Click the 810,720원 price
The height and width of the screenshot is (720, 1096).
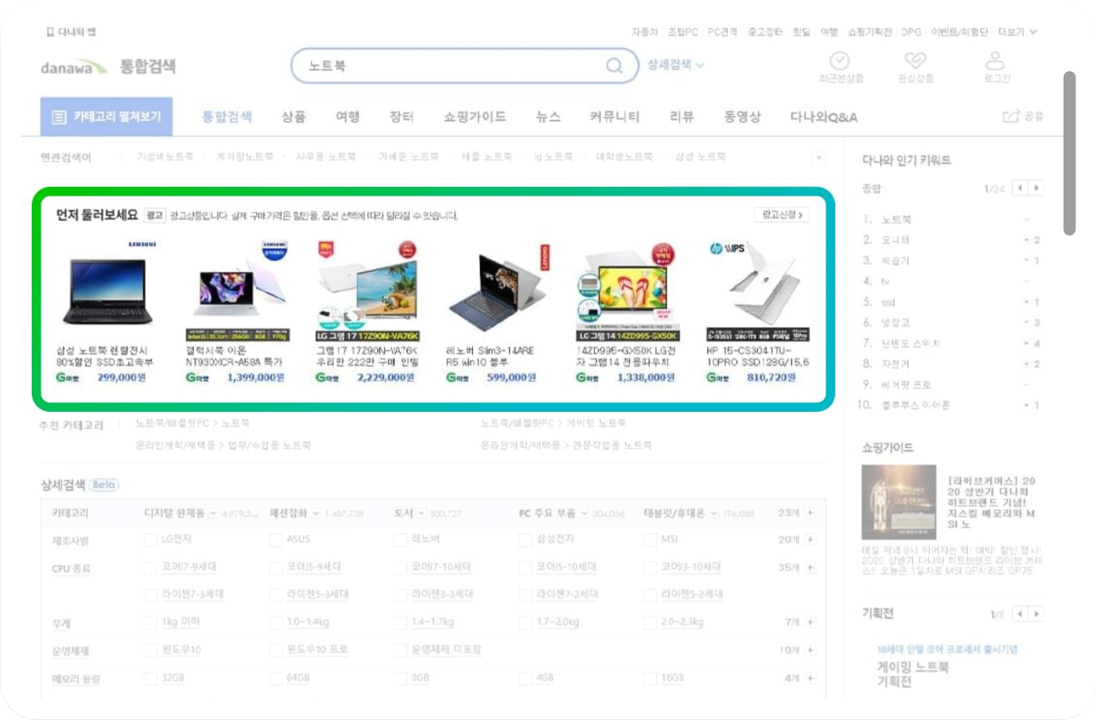tap(771, 377)
